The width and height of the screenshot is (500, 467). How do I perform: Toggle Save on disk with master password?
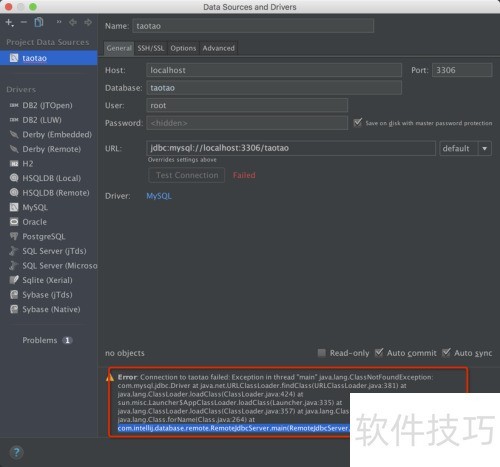click(358, 123)
